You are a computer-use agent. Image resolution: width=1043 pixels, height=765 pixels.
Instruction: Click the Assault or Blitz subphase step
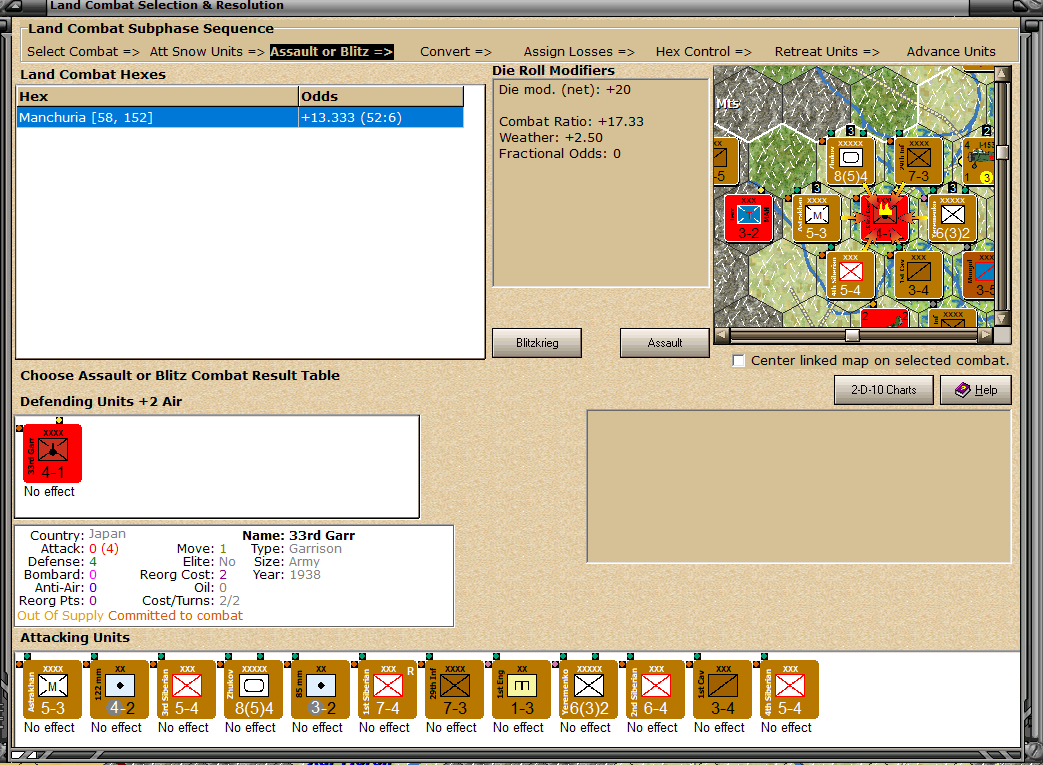[x=331, y=51]
